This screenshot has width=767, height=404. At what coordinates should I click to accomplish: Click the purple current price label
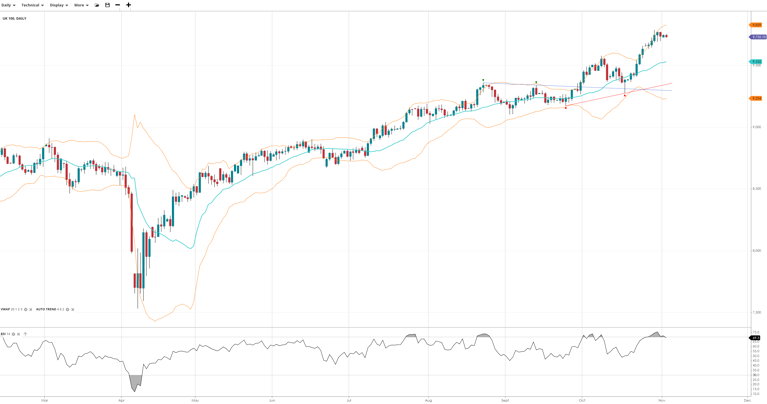758,37
